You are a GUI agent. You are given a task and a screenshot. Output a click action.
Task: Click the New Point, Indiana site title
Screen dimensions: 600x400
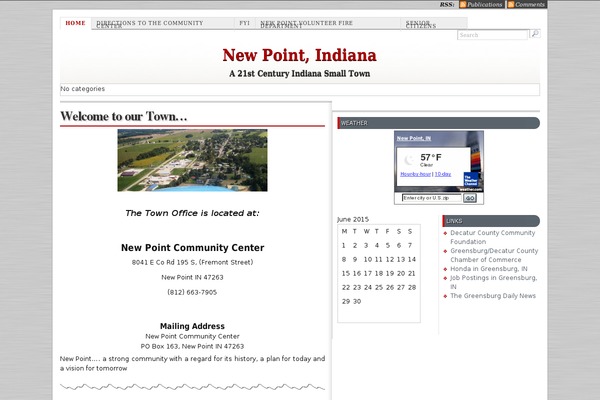[300, 55]
